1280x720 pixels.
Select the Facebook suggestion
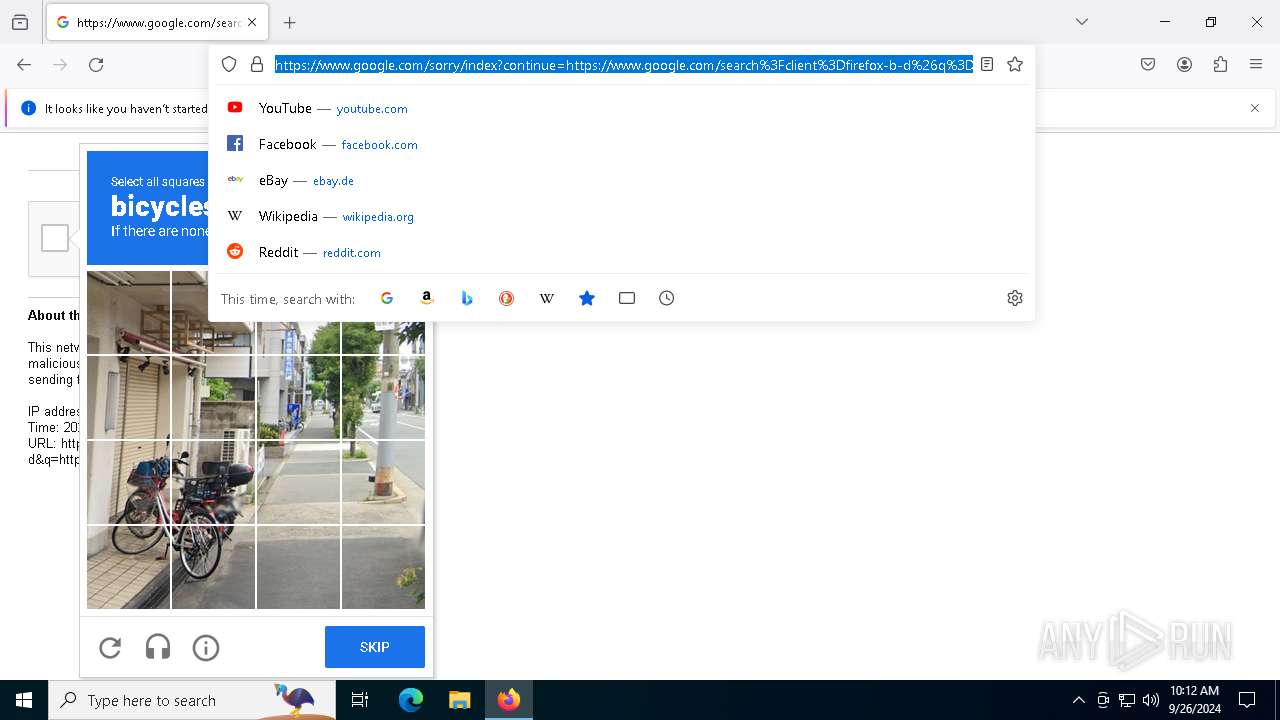[x=621, y=144]
